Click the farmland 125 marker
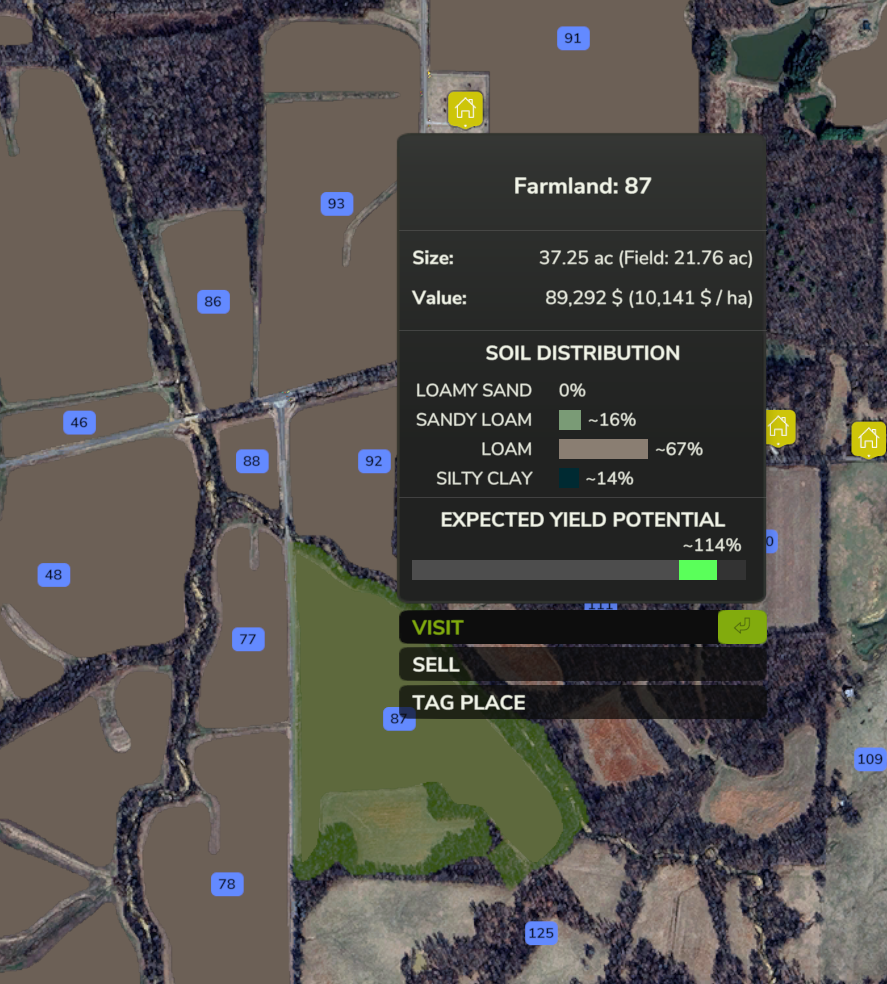887x984 pixels. pyautogui.click(x=540, y=933)
